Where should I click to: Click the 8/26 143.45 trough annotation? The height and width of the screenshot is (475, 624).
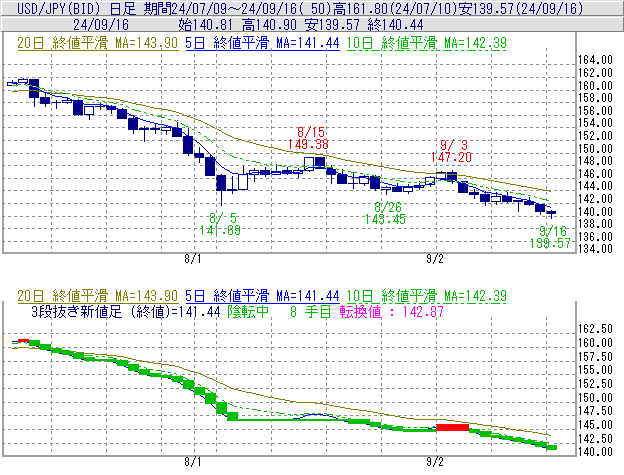click(x=385, y=213)
